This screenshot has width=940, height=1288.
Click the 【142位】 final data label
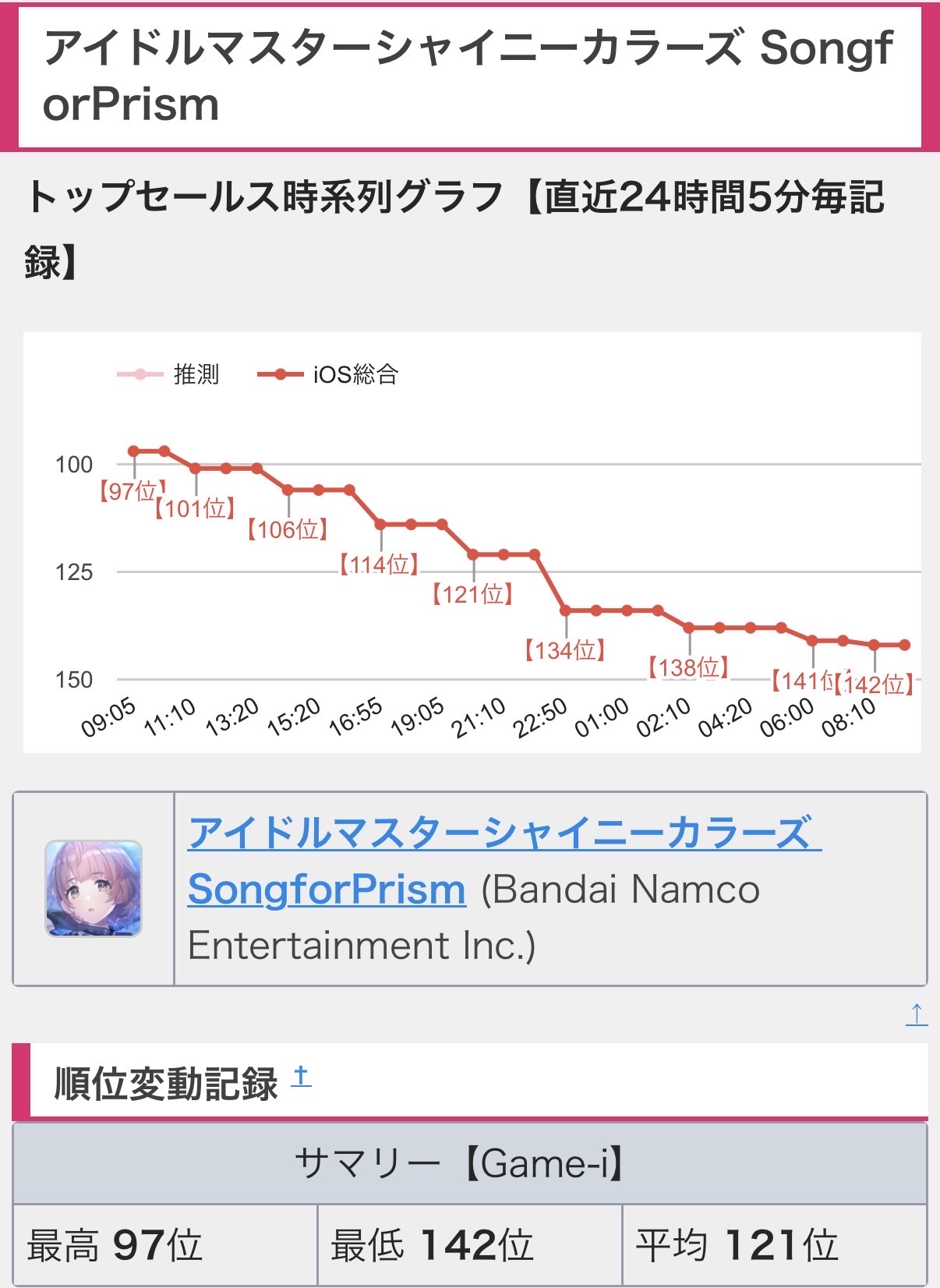(873, 685)
